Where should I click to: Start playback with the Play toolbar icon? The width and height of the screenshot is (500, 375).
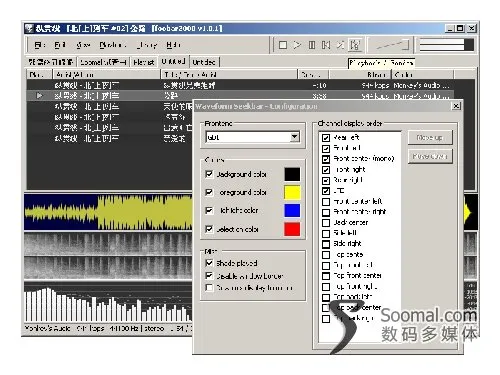coord(297,45)
